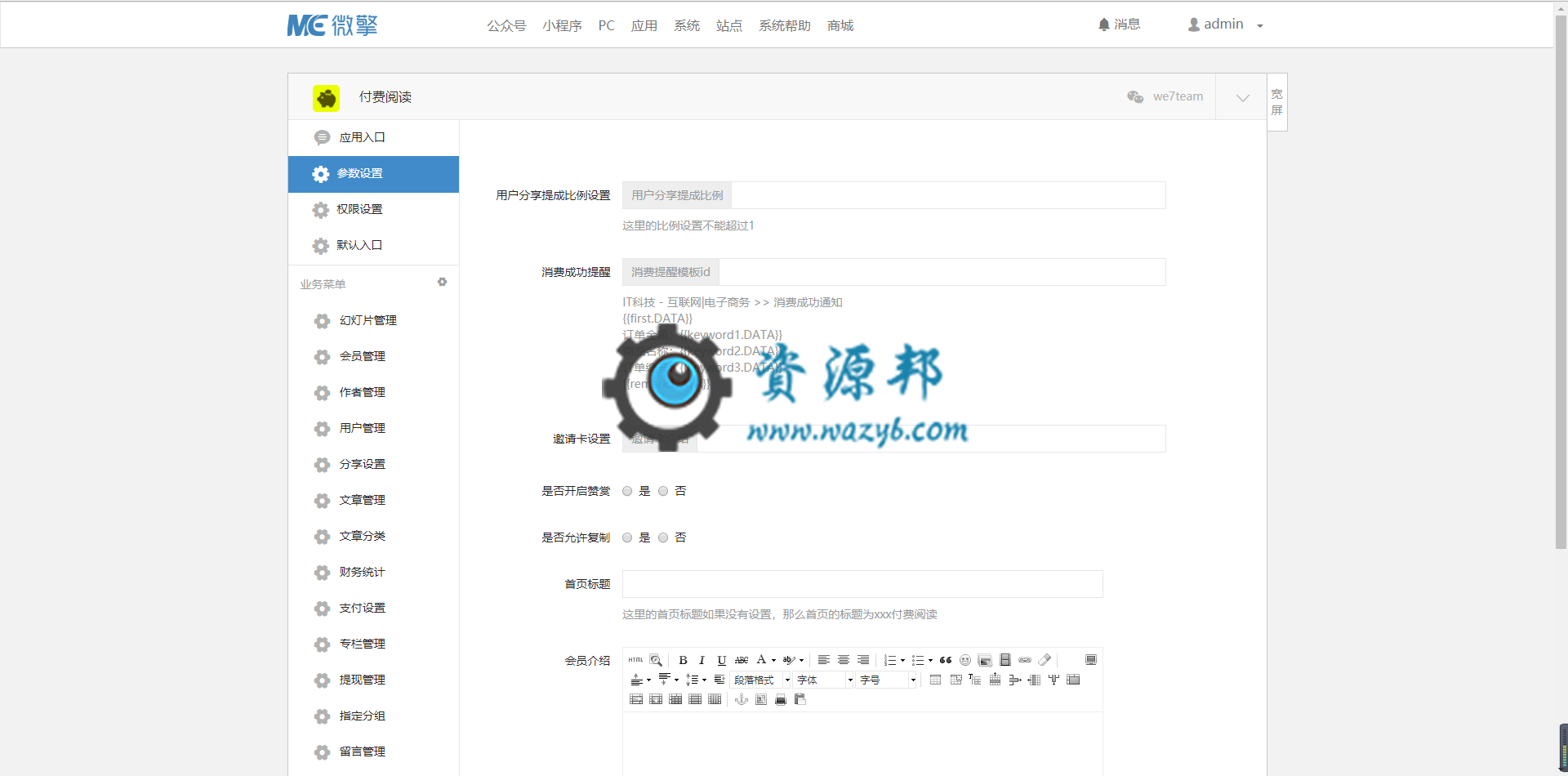Open 系统帮助 top menu
The image size is (1568, 776).
click(x=785, y=25)
